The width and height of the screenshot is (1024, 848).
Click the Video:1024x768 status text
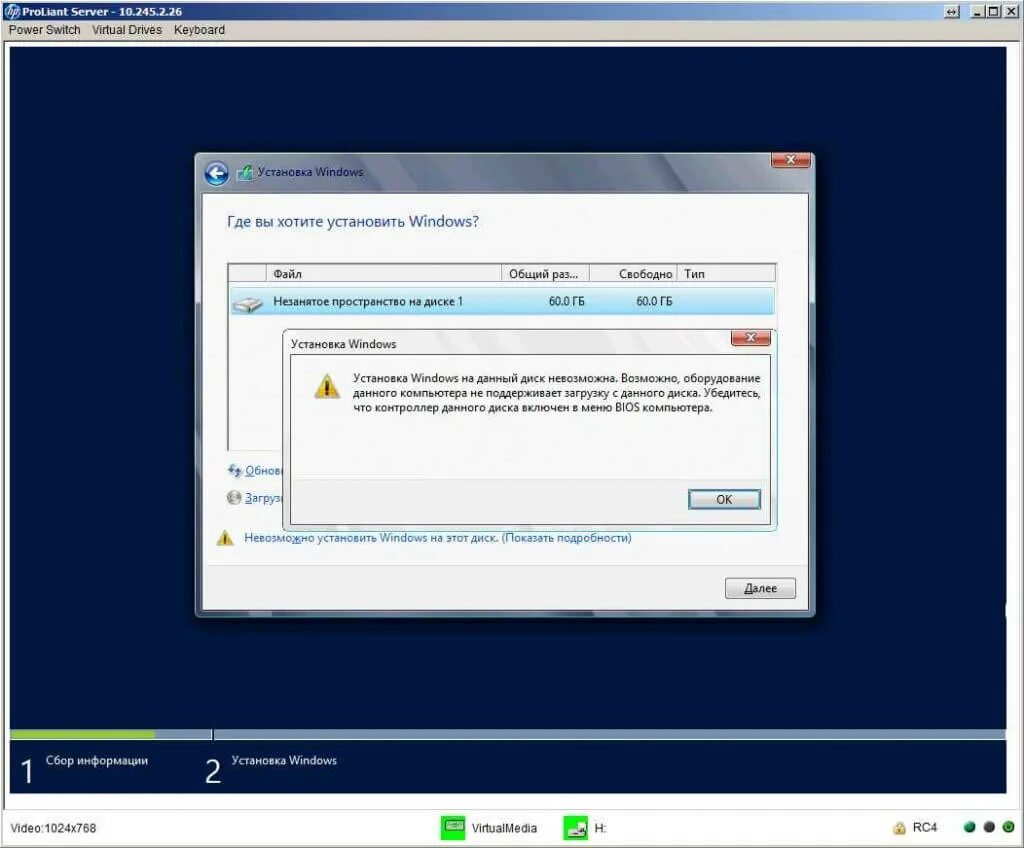pos(53,828)
